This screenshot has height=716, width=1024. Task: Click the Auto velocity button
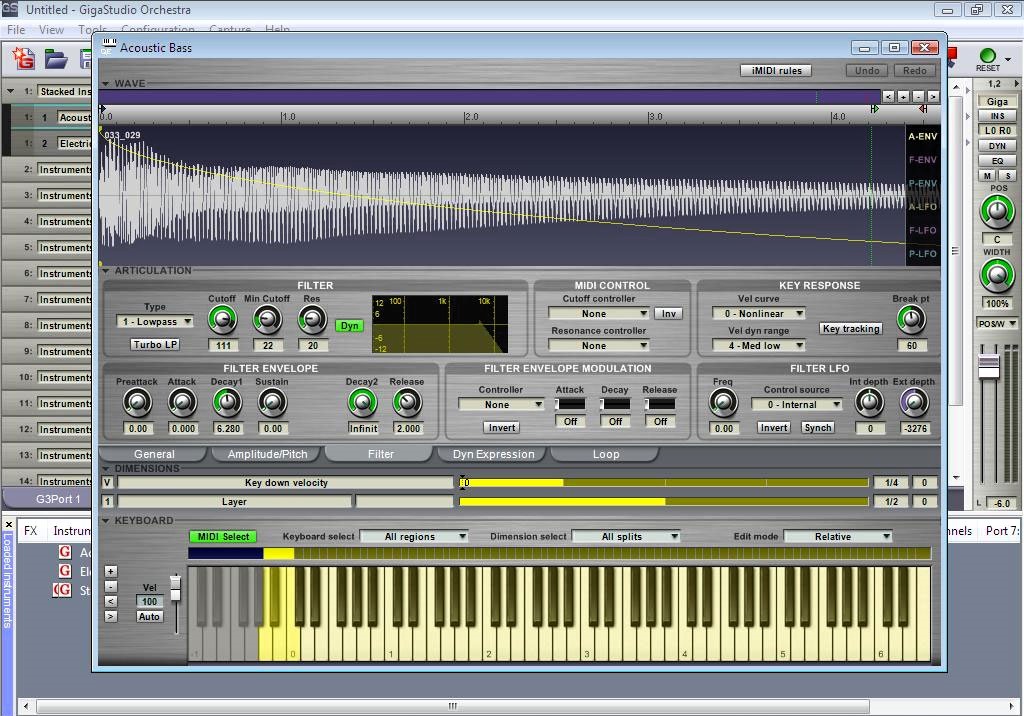click(149, 617)
